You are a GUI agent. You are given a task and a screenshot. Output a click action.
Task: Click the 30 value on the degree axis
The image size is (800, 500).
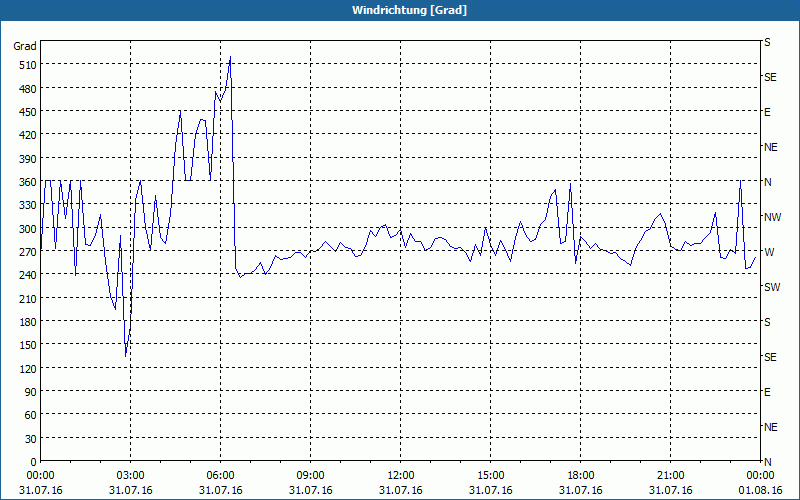tap(31, 439)
